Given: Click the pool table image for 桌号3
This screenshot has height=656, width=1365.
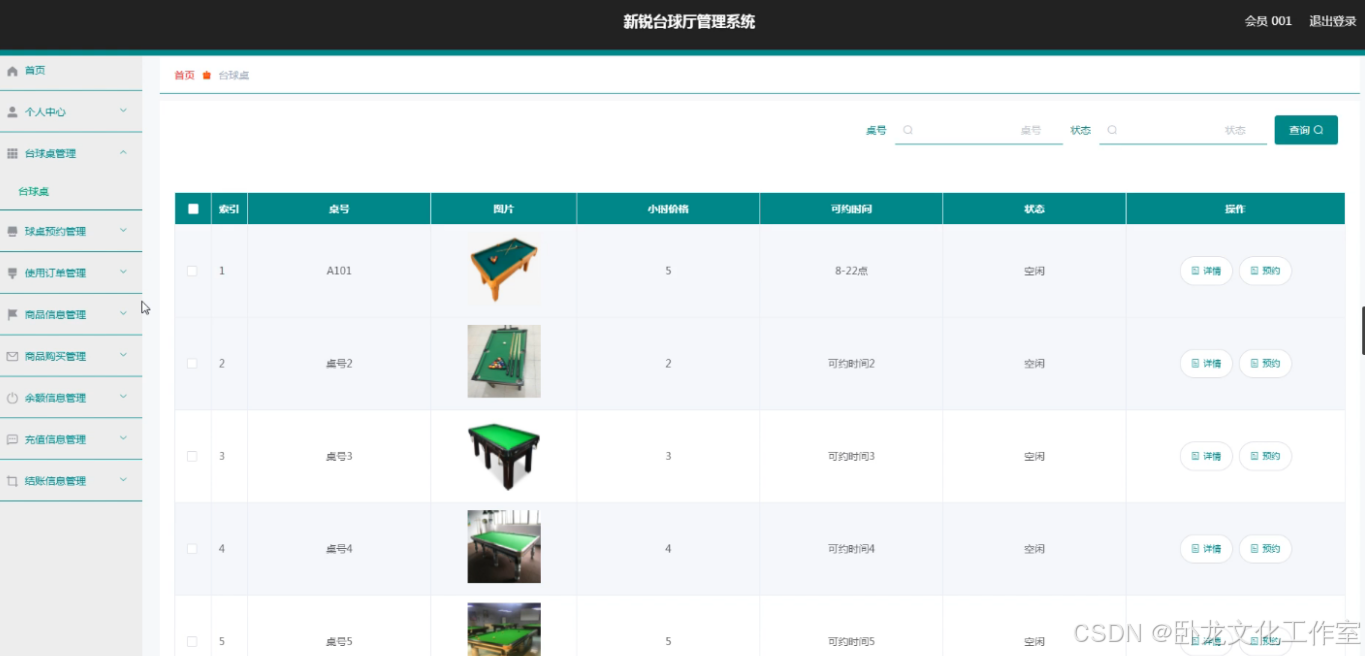Looking at the screenshot, I should [504, 456].
